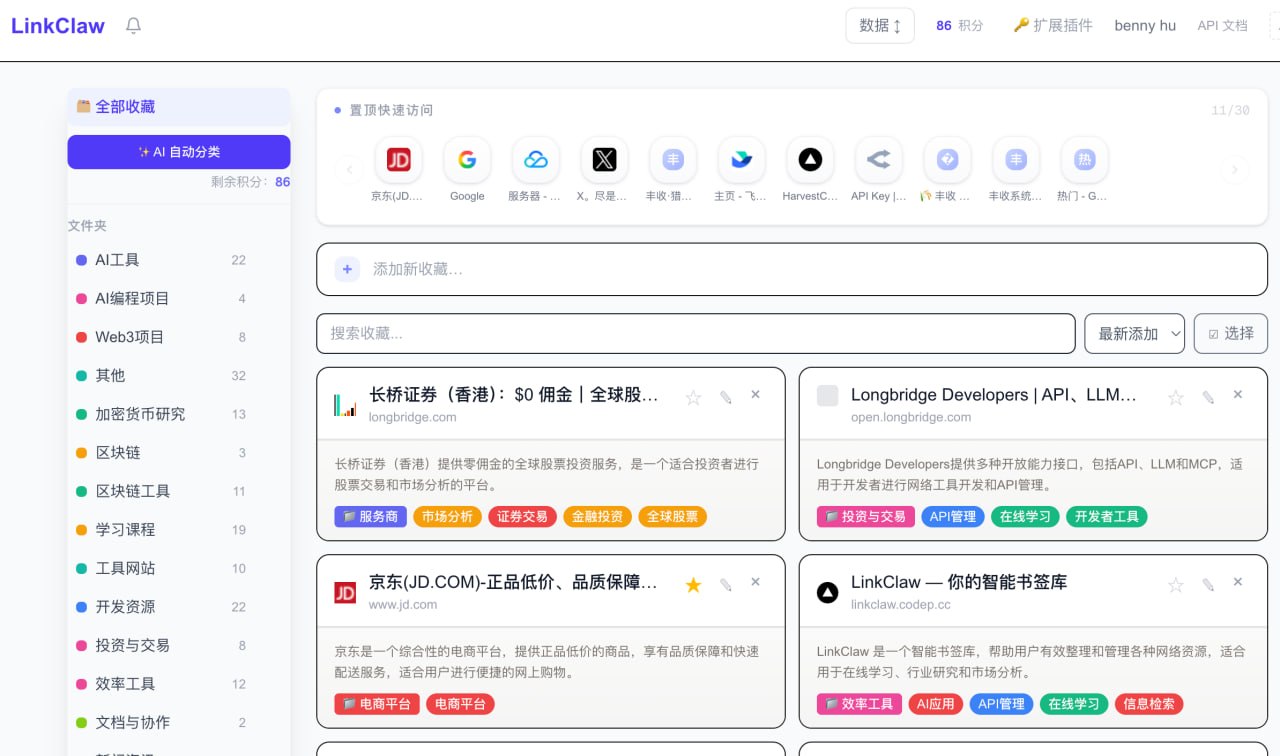Edit the LinkClaw 智能书签库 bookmark
The image size is (1280, 756).
1208,584
